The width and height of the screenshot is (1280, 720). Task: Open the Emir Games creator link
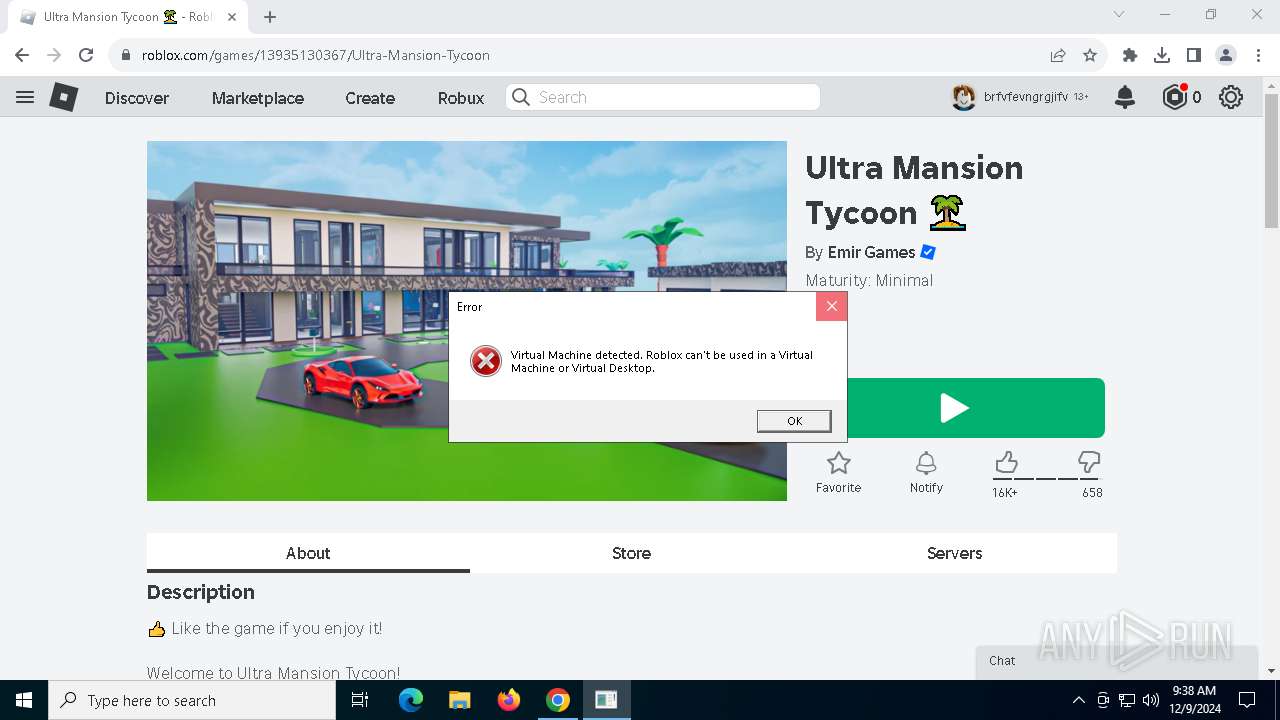coord(871,252)
